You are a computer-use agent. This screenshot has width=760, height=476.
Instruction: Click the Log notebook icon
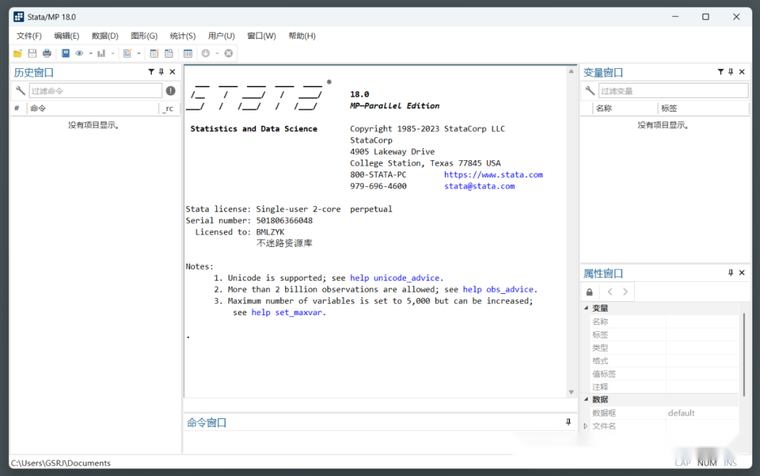click(65, 53)
